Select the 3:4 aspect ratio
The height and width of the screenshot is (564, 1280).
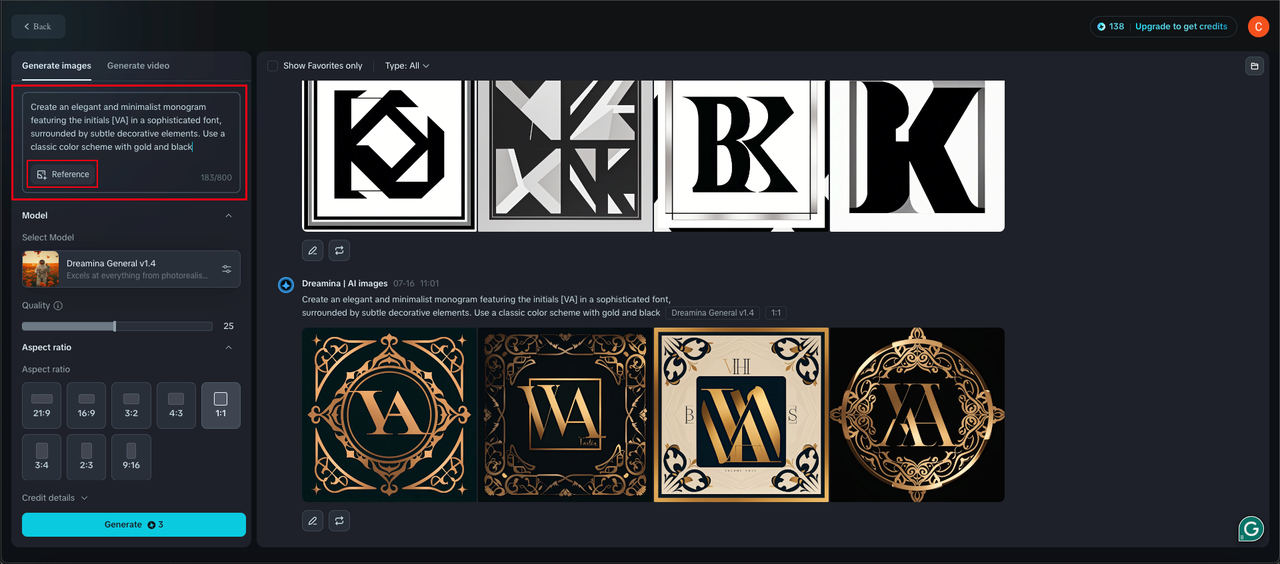tap(42, 457)
